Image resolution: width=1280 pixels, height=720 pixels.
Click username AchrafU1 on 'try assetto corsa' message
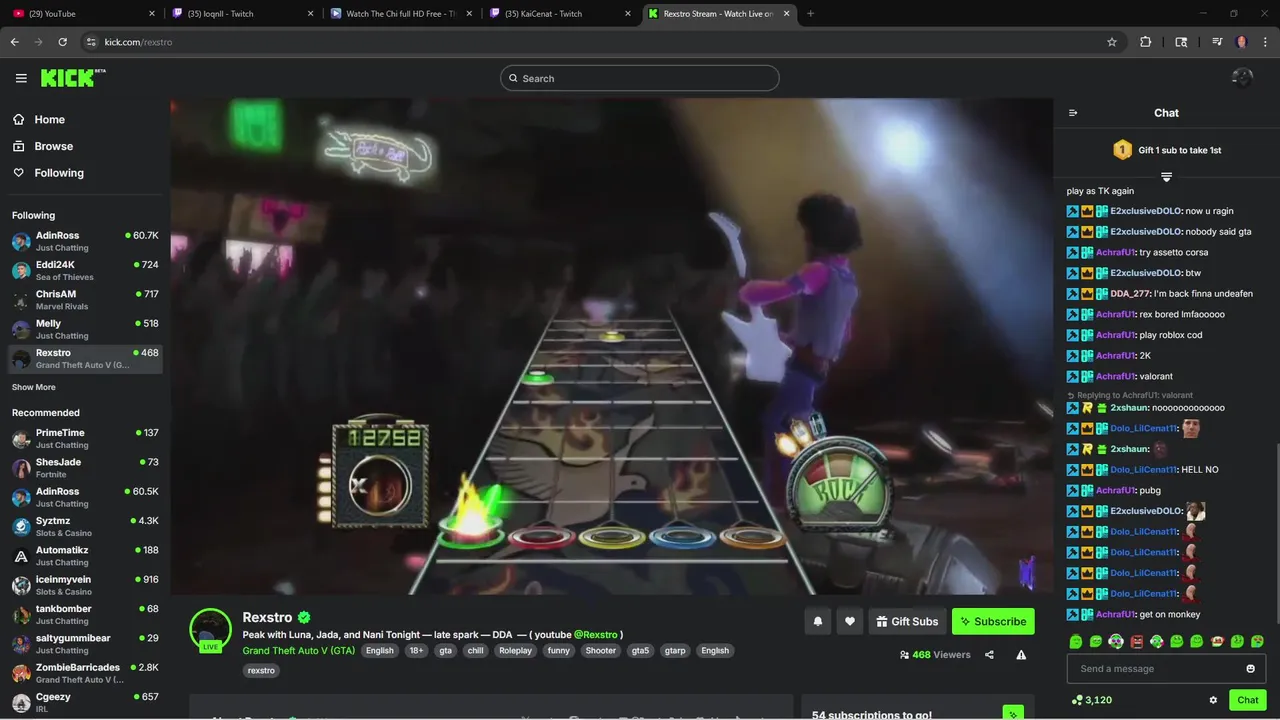pos(1115,252)
